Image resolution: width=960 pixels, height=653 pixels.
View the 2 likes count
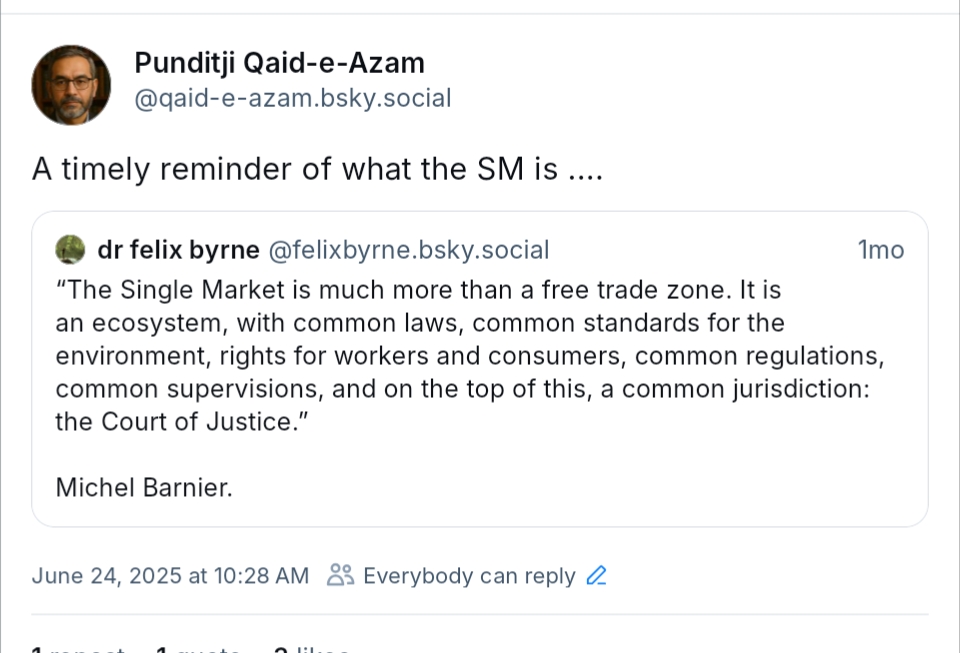click(x=311, y=650)
